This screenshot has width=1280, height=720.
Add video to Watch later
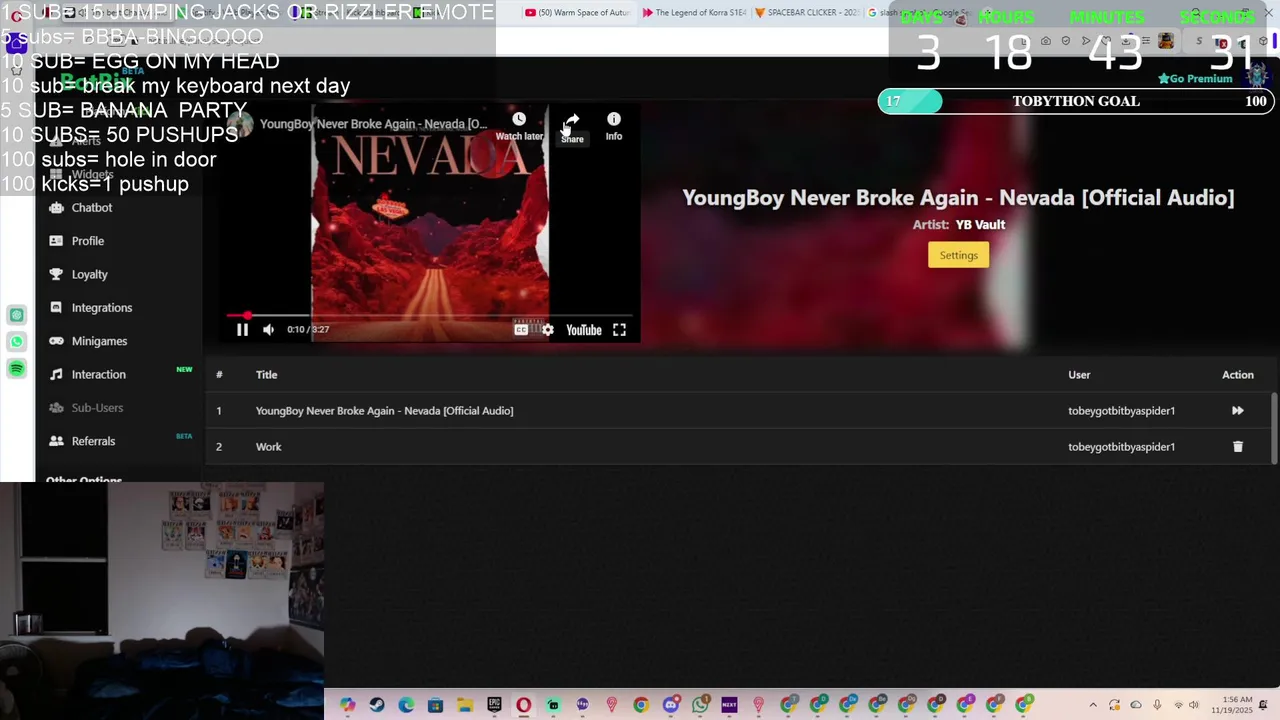tap(519, 126)
